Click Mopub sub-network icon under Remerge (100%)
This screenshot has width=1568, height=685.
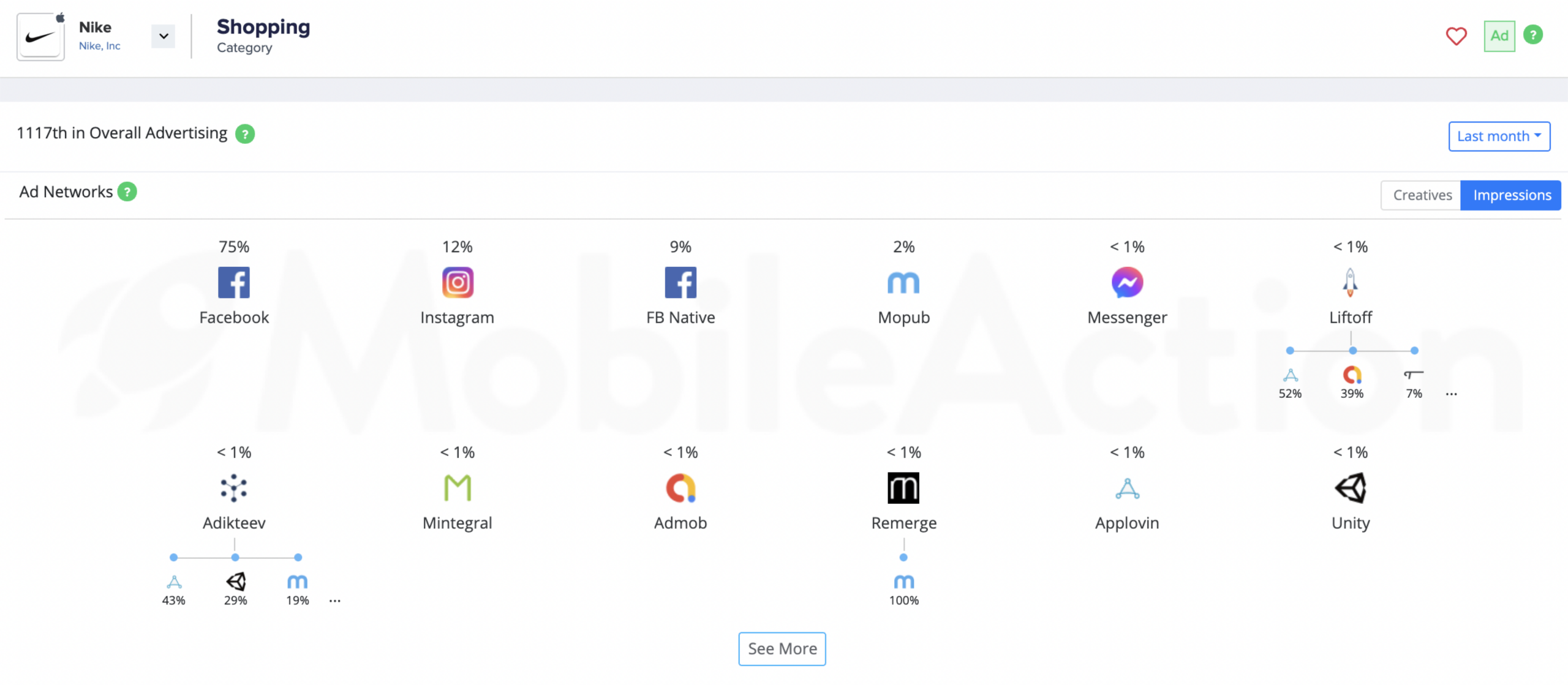coord(904,582)
